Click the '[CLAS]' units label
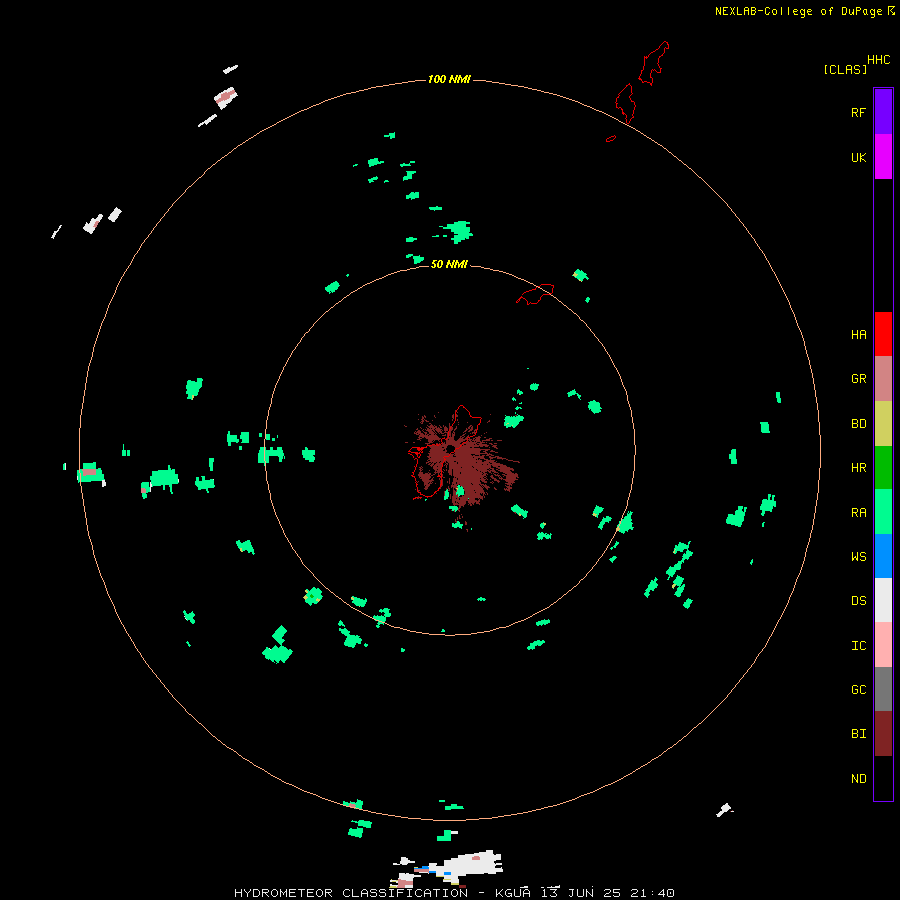Screen dimensions: 900x900 point(845,69)
